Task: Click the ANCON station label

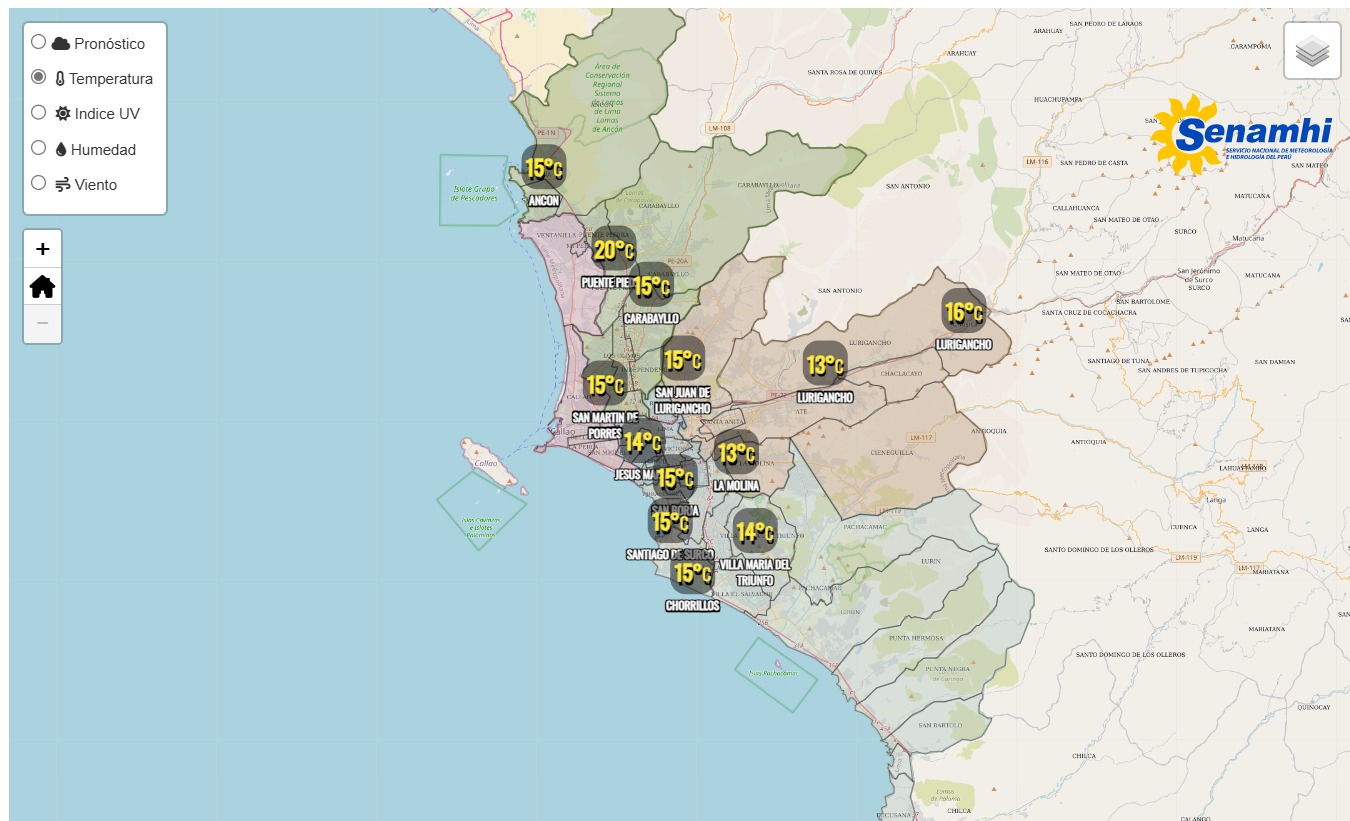Action: 544,201
